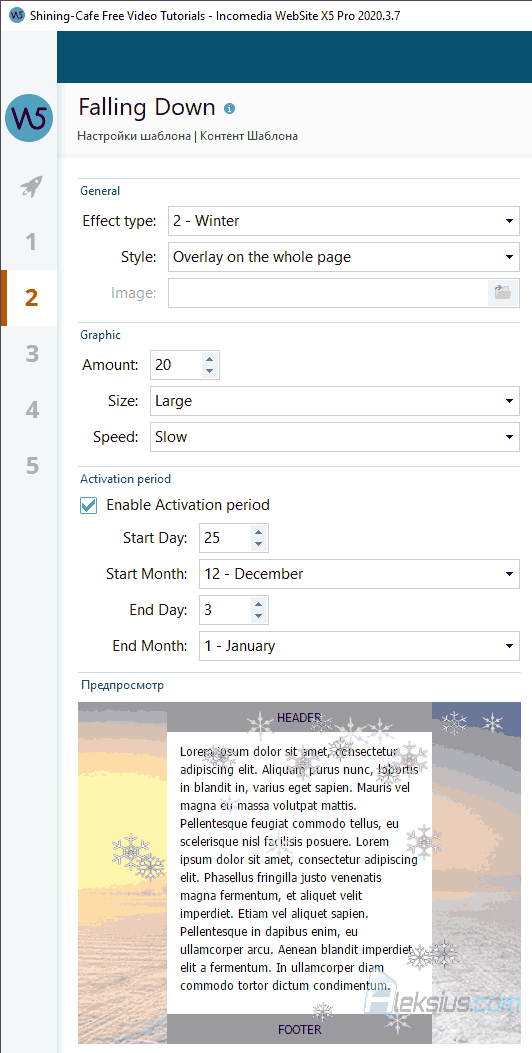The height and width of the screenshot is (1053, 532).
Task: Open the End Month dropdown
Action: click(x=359, y=646)
